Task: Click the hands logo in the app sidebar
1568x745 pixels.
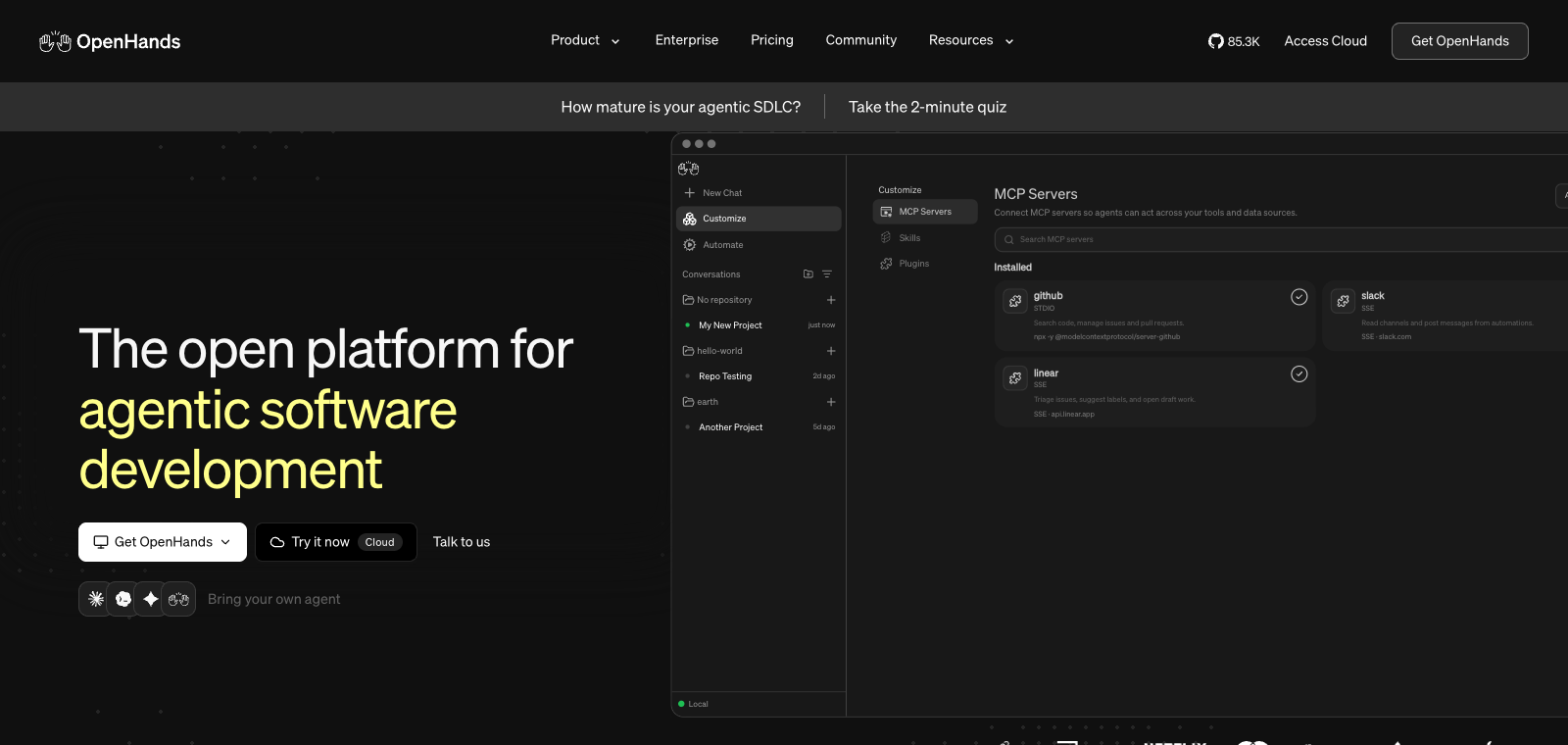Action: click(689, 169)
